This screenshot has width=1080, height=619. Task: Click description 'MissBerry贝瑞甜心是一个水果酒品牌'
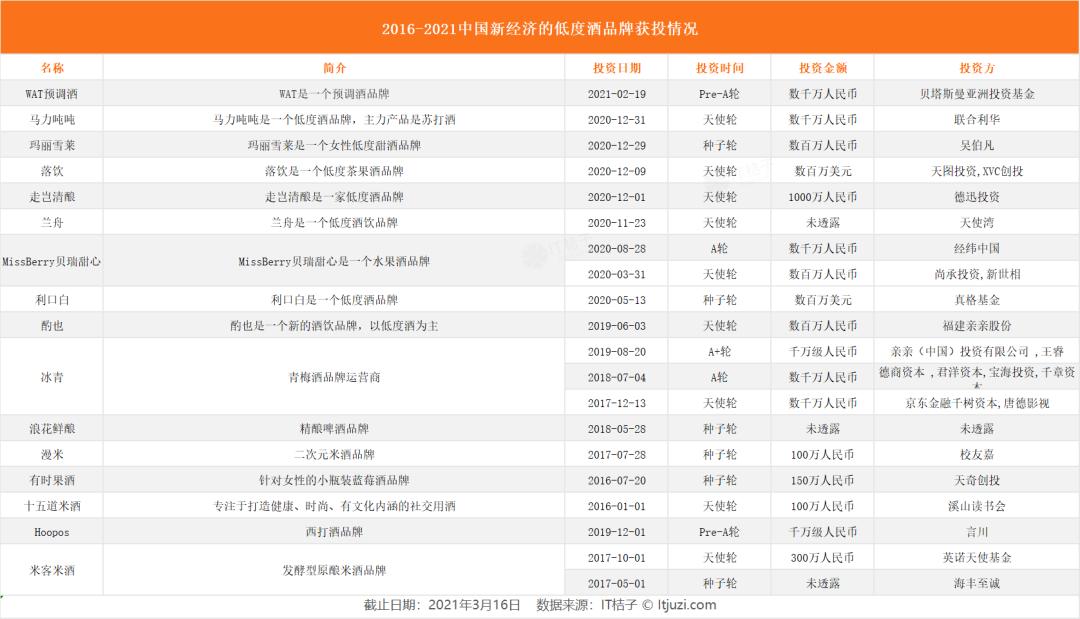334,261
